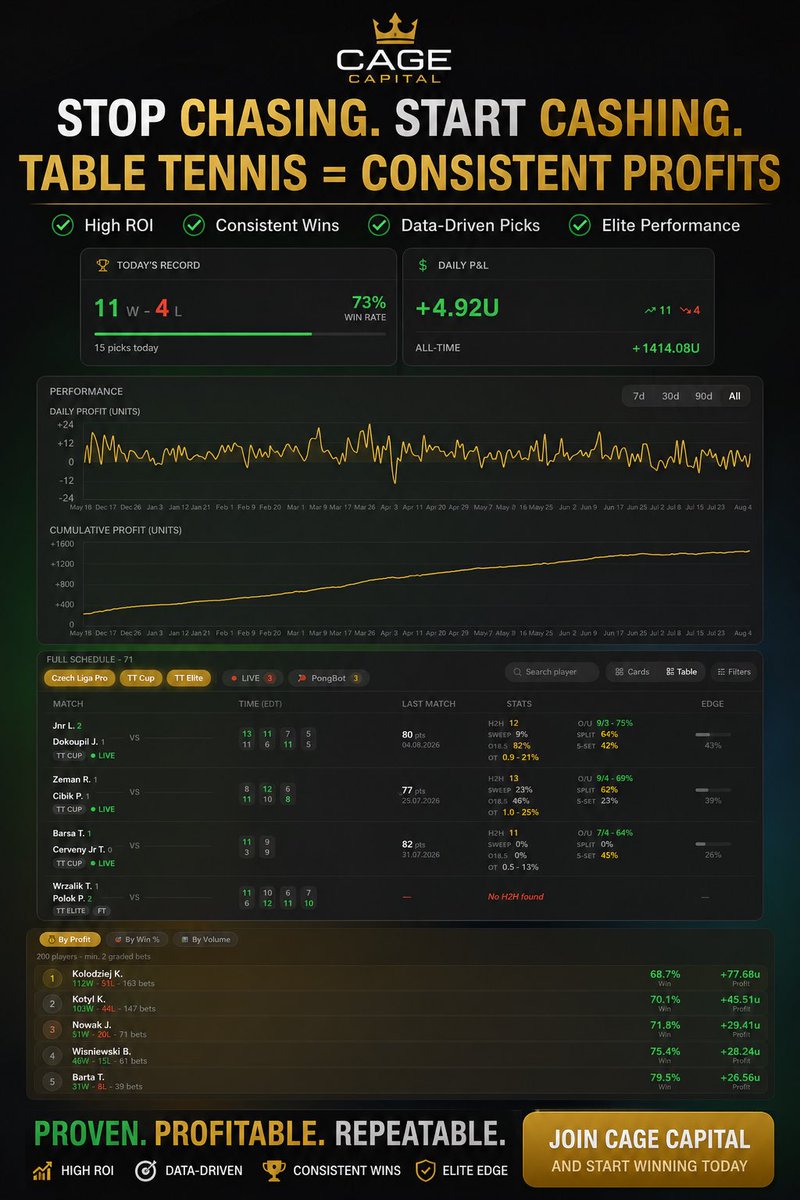
Task: Click the 26% edge bar for Barsa T. match
Action: 713,843
